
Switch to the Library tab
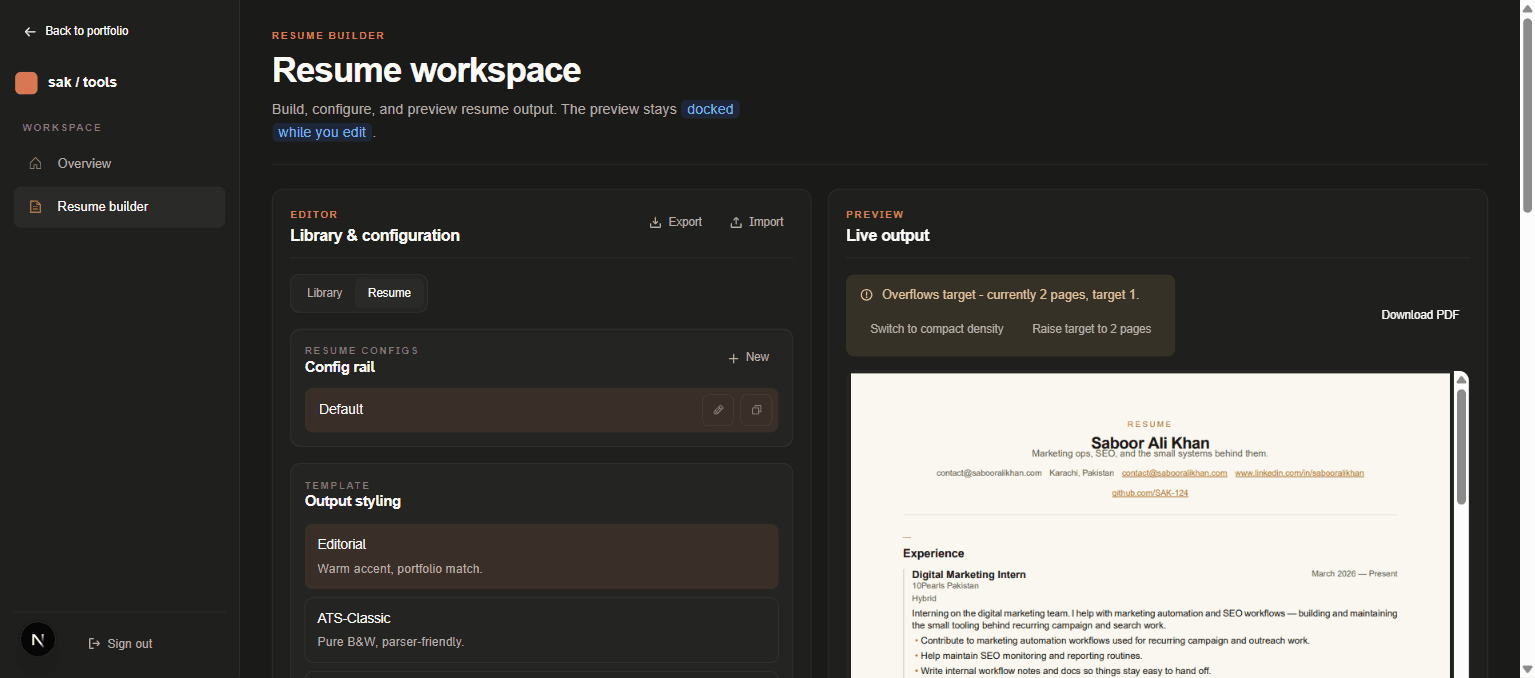324,293
